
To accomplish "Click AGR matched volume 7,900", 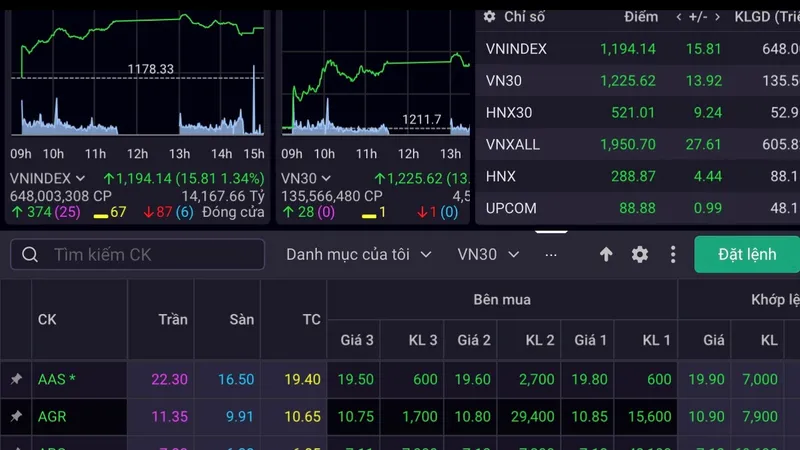I will (760, 416).
